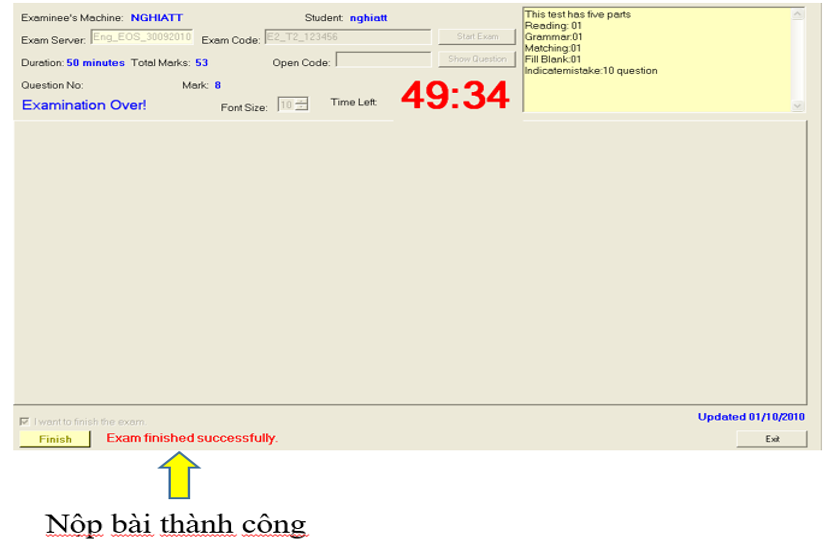Click the blue 'Examination Over!' text
834x550 pixels.
[x=84, y=105]
